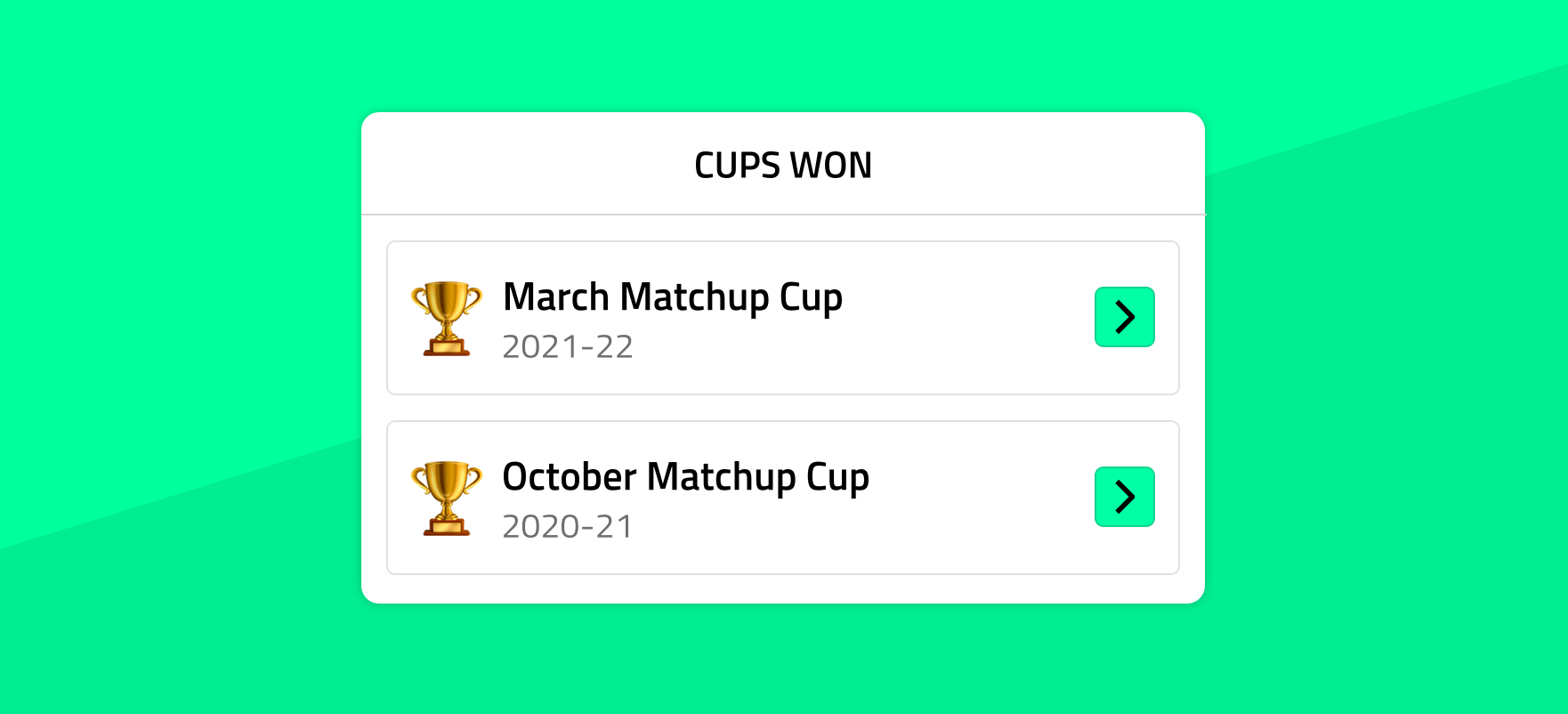Click the 2021-22 season label
Screen dimensions: 1568x714
[x=568, y=347]
